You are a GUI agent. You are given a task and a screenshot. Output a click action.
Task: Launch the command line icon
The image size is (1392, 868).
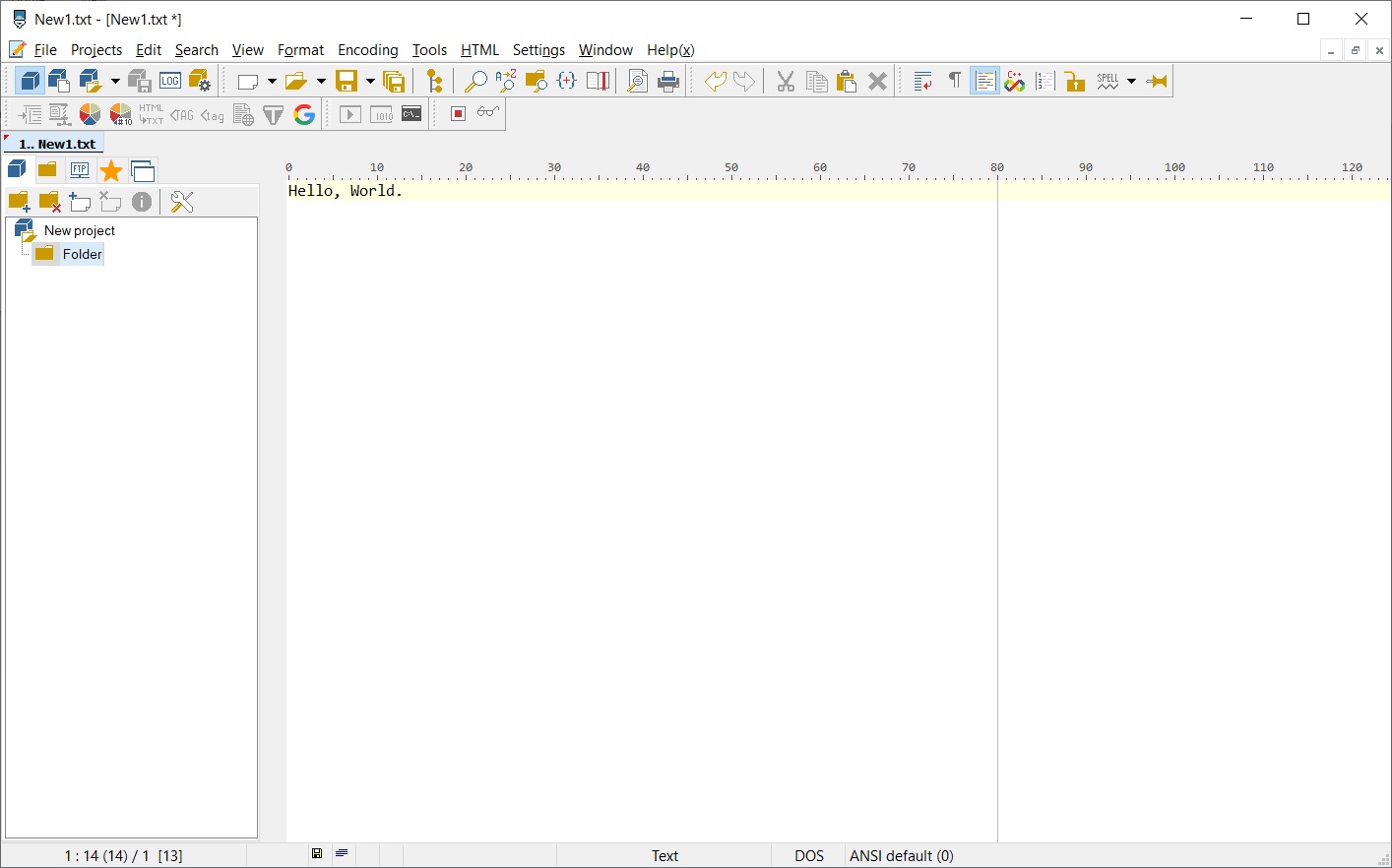tap(411, 113)
